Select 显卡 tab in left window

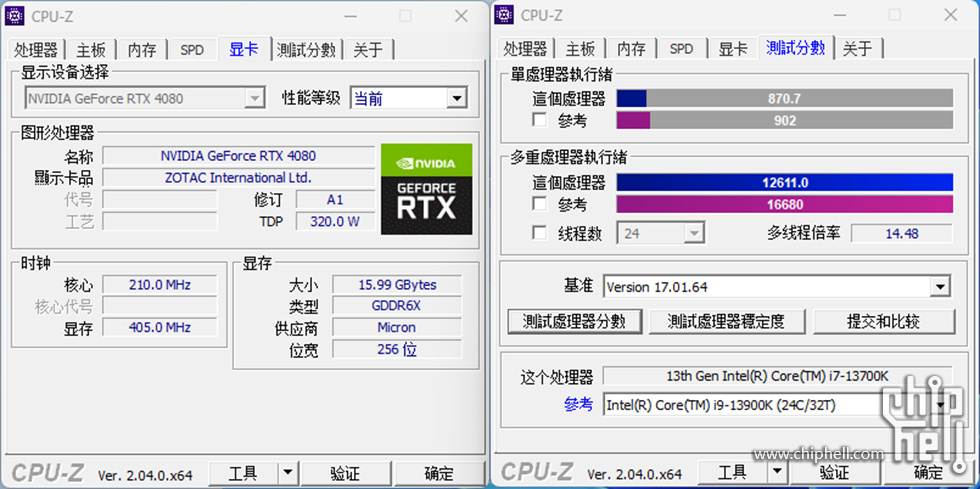[244, 49]
